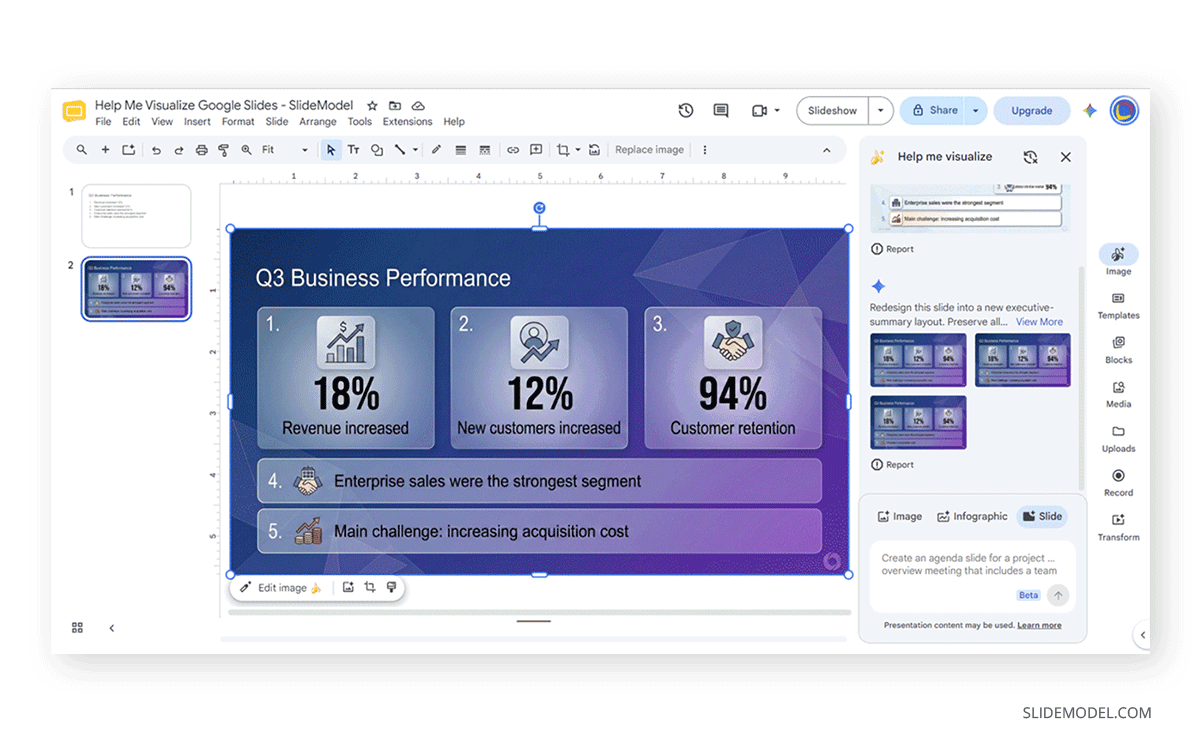Collapse the right side panel chevron
Screen dimensions: 1200x743
coord(1143,635)
